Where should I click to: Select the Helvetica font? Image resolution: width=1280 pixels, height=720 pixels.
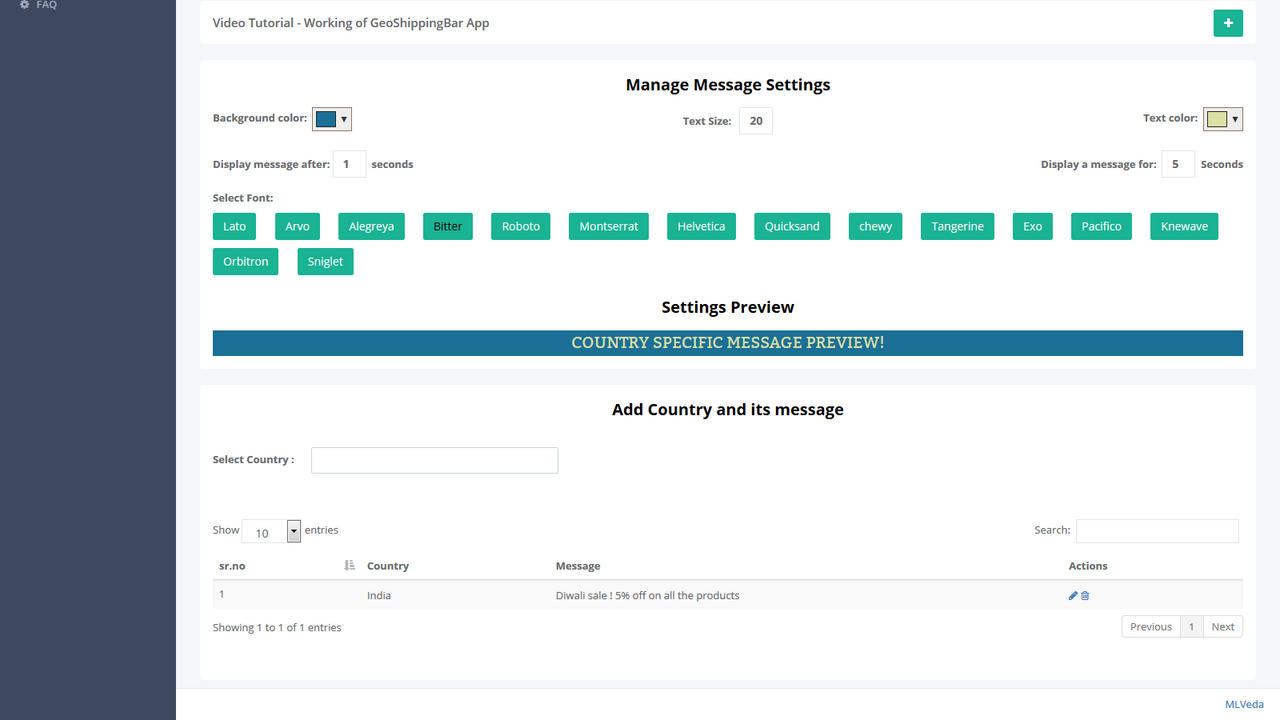(x=701, y=226)
